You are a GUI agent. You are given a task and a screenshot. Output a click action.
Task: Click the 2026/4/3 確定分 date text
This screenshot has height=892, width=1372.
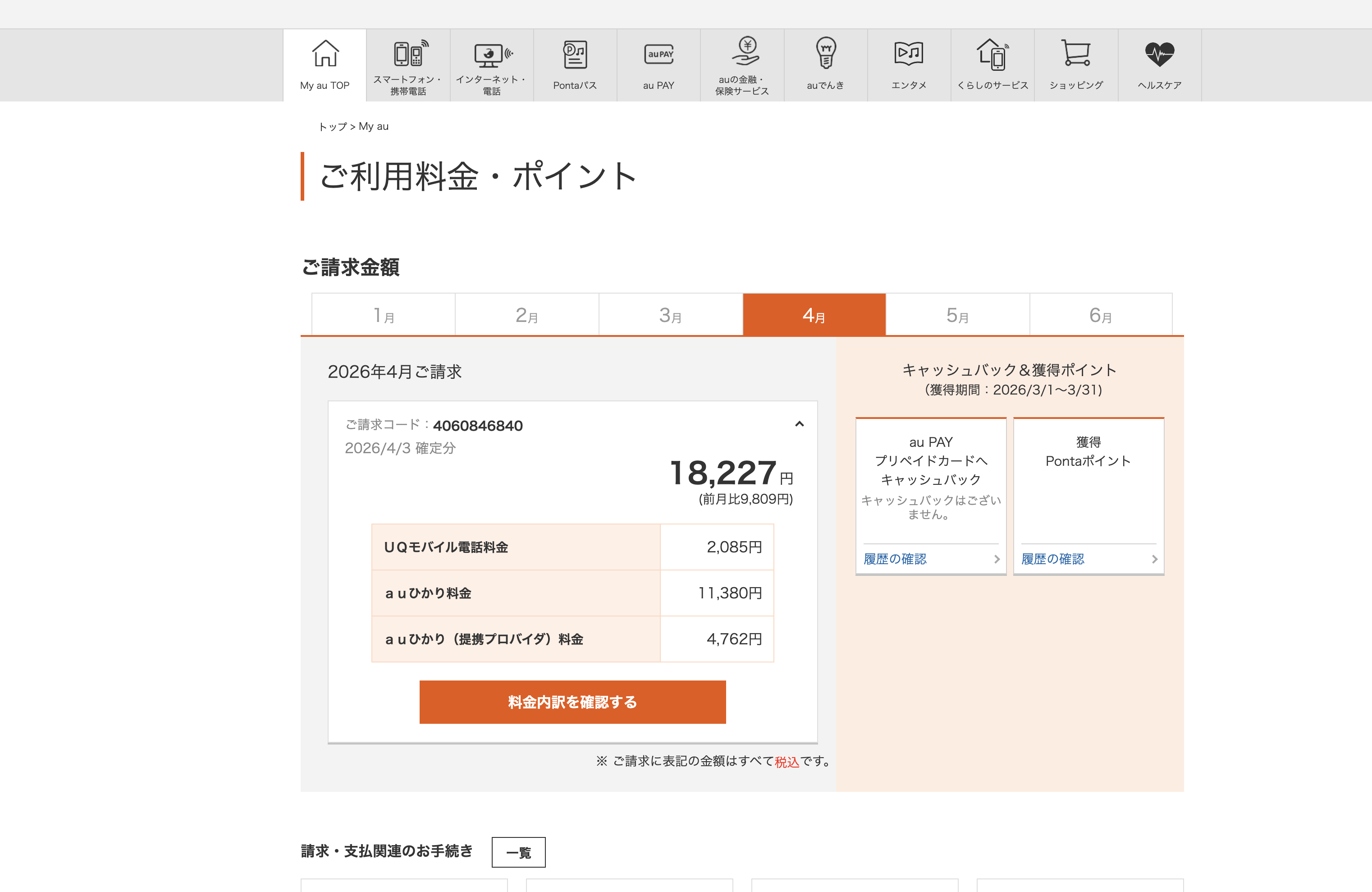click(400, 448)
